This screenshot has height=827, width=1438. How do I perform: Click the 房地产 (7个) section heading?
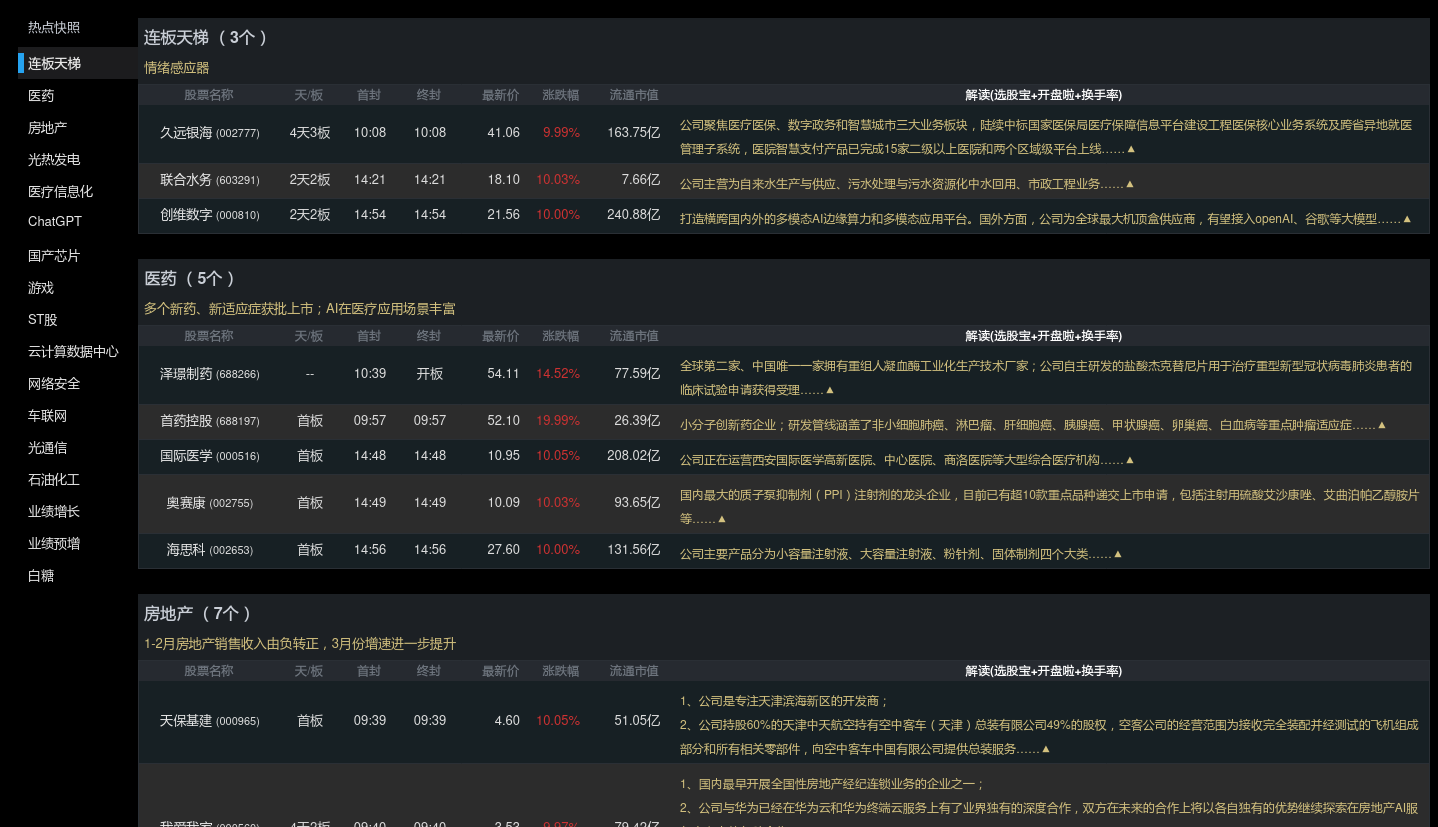pyautogui.click(x=198, y=614)
